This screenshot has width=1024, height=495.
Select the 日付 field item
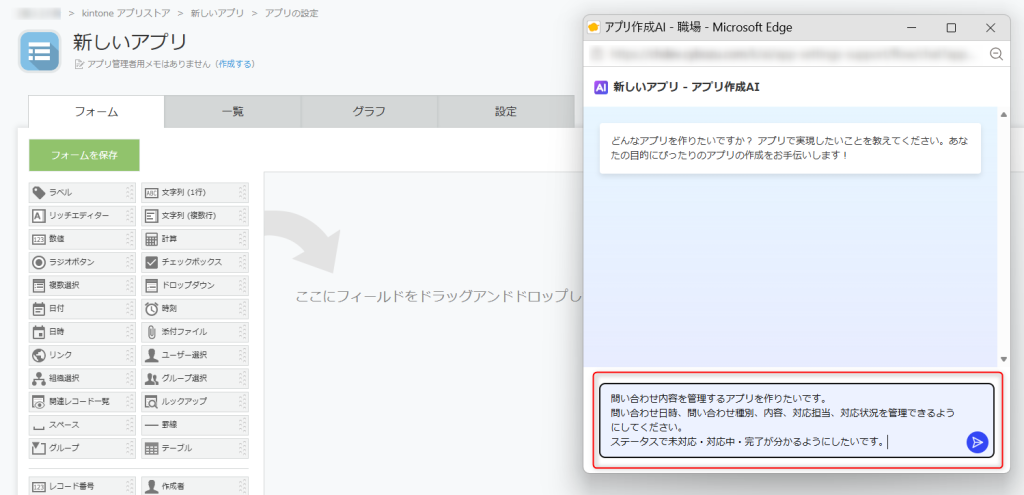coord(82,308)
